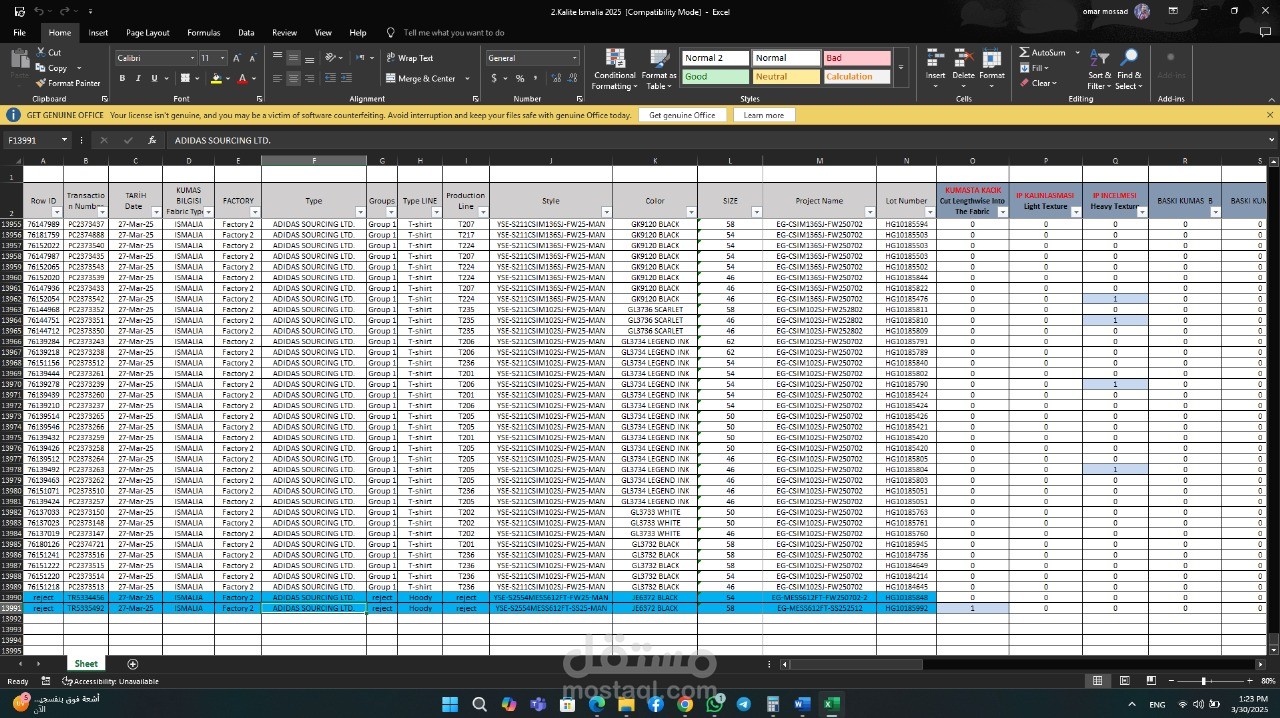The height and width of the screenshot is (718, 1280).
Task: Decrease font size with the smaller A
Action: click(252, 58)
